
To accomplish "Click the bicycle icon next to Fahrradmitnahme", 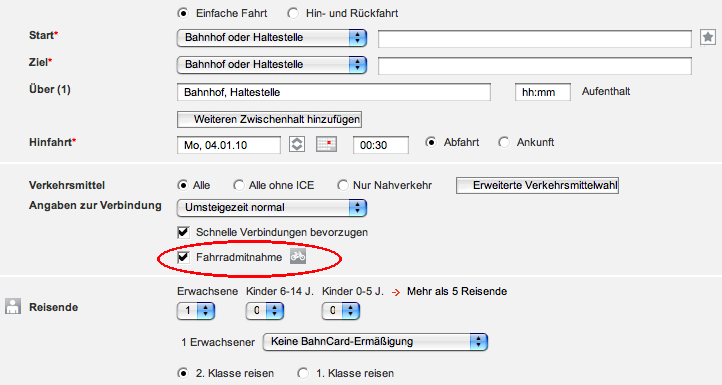I will click(298, 256).
